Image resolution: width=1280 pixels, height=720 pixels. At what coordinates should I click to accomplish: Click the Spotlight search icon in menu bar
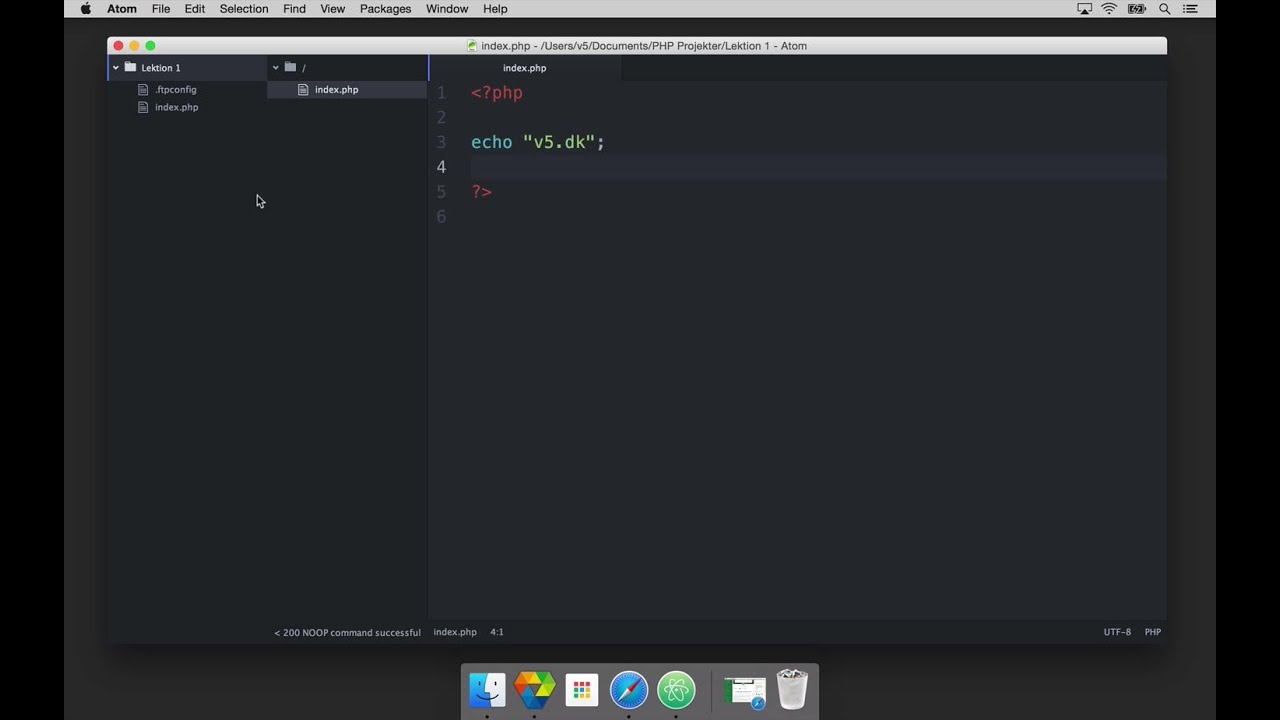click(1163, 9)
